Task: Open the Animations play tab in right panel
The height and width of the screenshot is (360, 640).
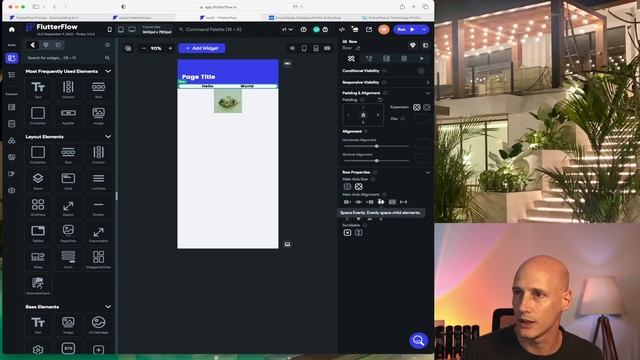Action: tap(422, 58)
